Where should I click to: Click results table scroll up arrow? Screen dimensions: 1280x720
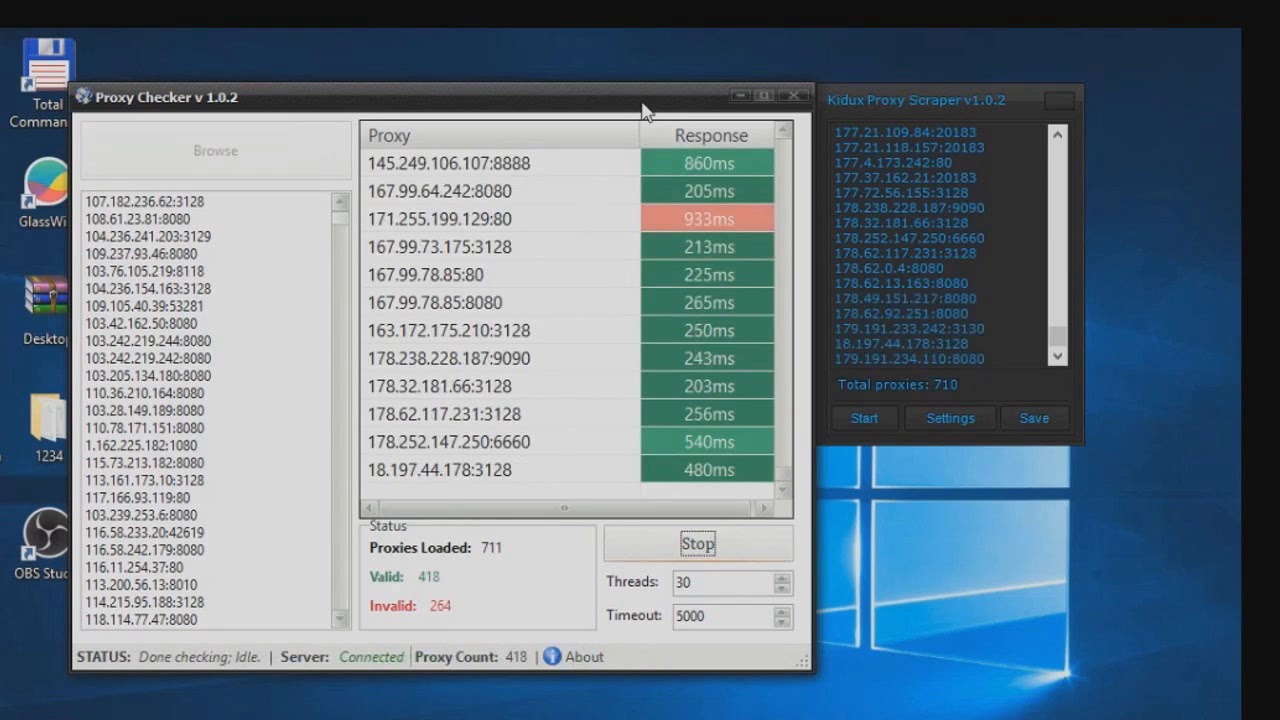[x=784, y=131]
